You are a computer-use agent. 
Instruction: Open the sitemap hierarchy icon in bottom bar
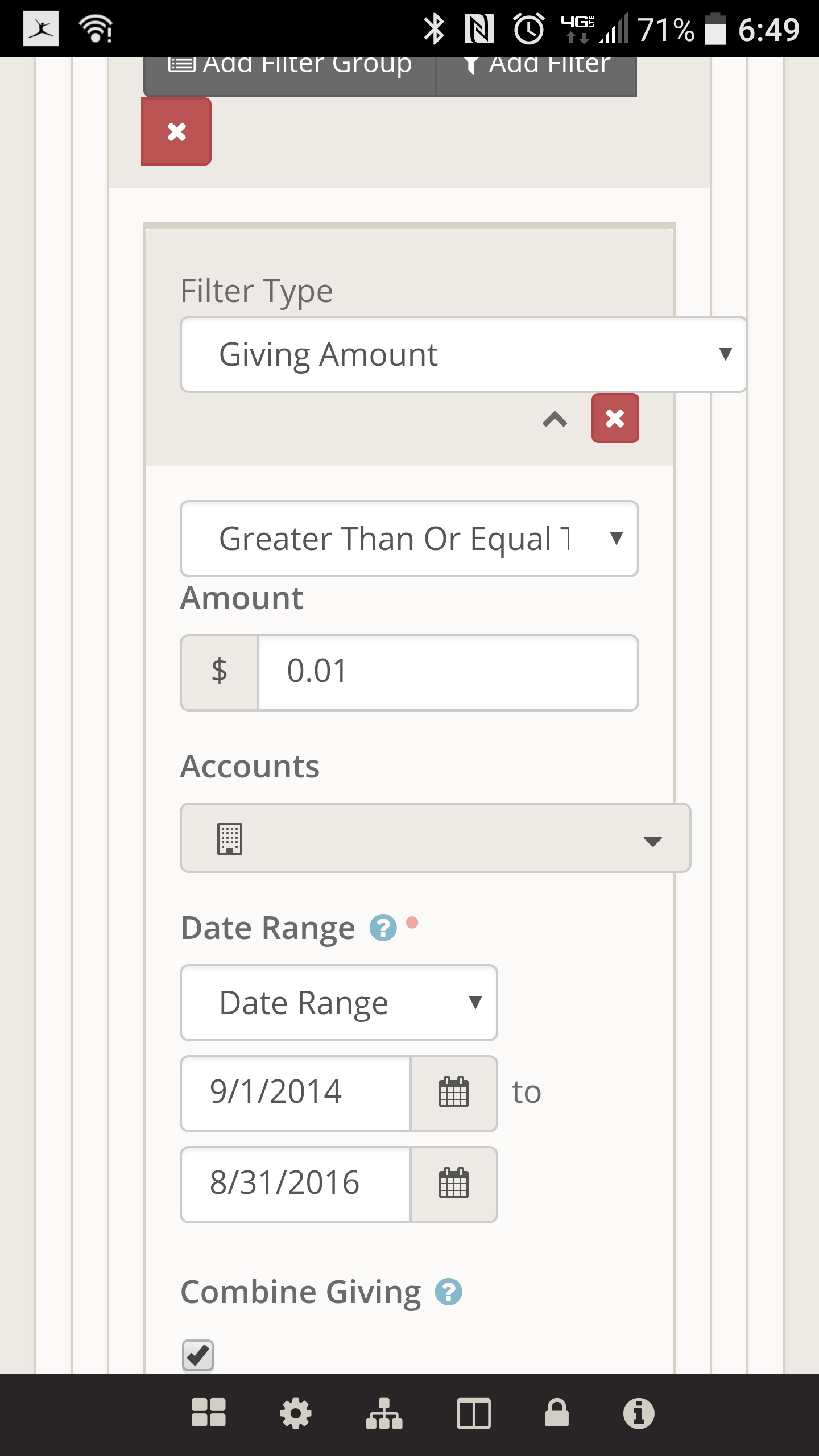click(384, 1413)
